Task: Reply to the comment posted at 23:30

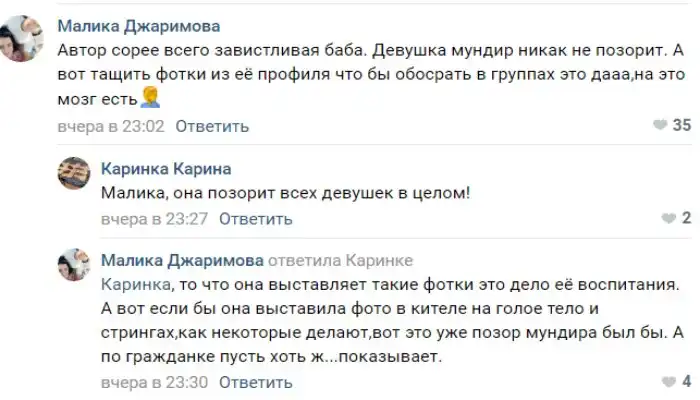Action: pyautogui.click(x=255, y=382)
